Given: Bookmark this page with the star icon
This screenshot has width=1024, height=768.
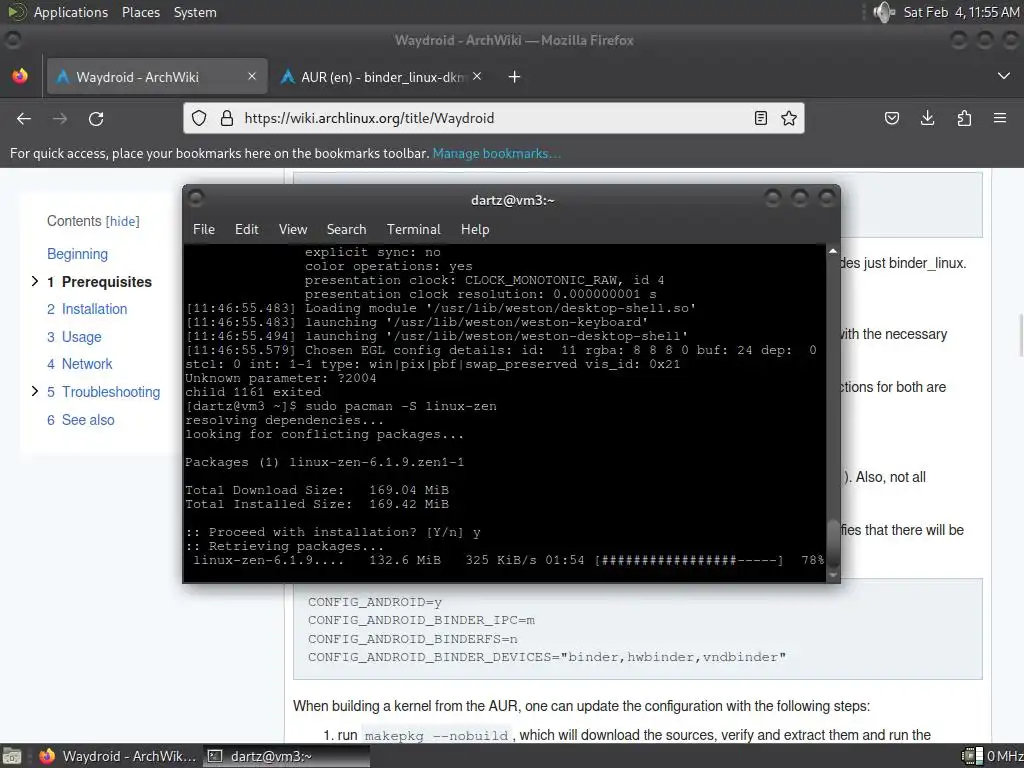Looking at the screenshot, I should [789, 118].
